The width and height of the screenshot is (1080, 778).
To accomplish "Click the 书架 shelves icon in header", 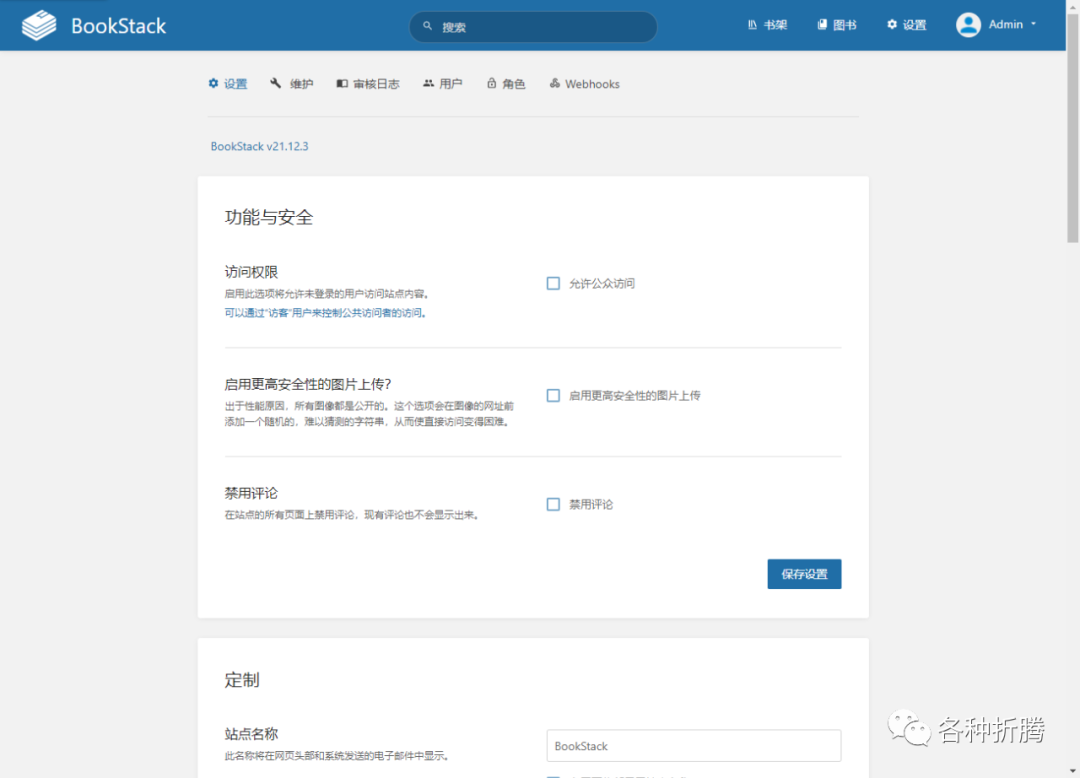I will 752,25.
